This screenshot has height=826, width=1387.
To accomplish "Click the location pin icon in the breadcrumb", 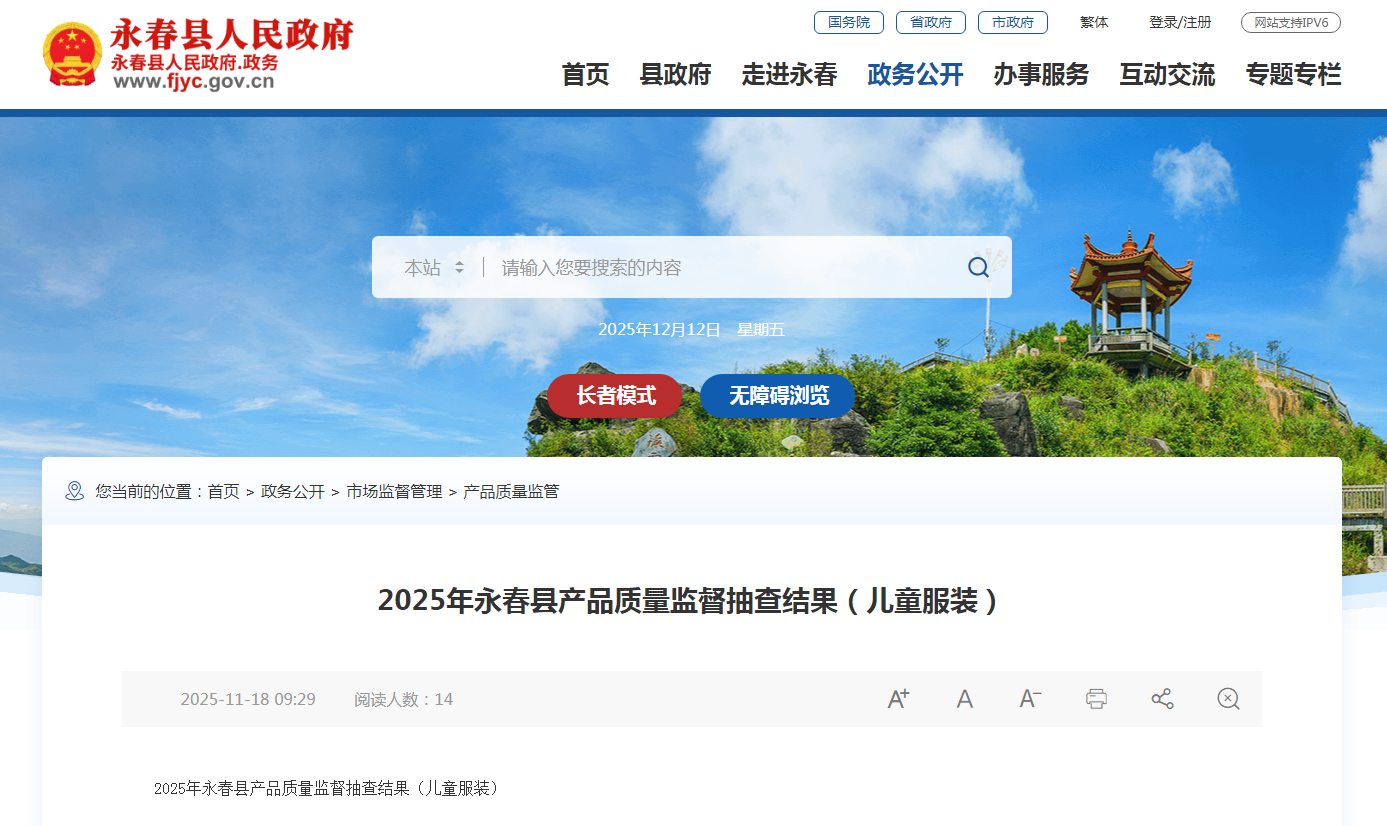I will pos(74,491).
